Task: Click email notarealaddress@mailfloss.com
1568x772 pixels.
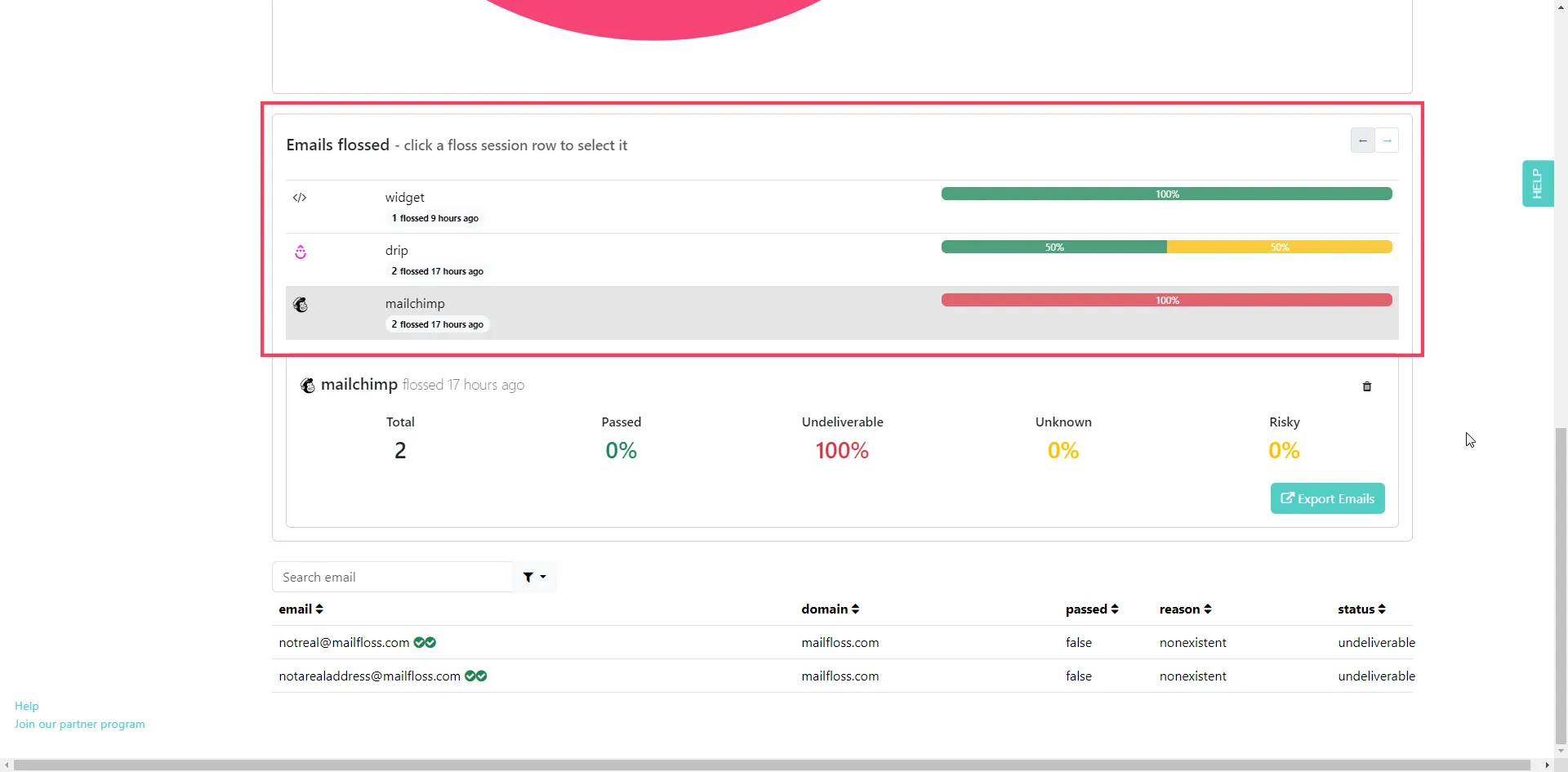Action: point(369,676)
